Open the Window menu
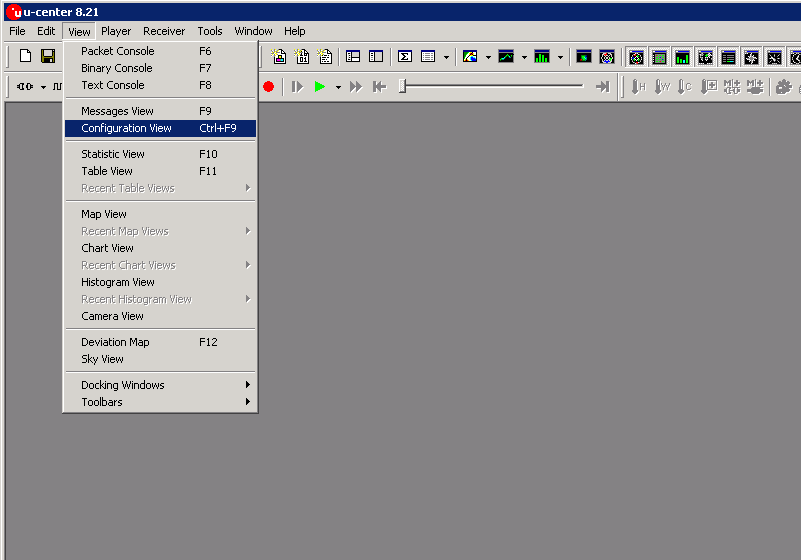Viewport: 801px width, 560px height. (253, 31)
